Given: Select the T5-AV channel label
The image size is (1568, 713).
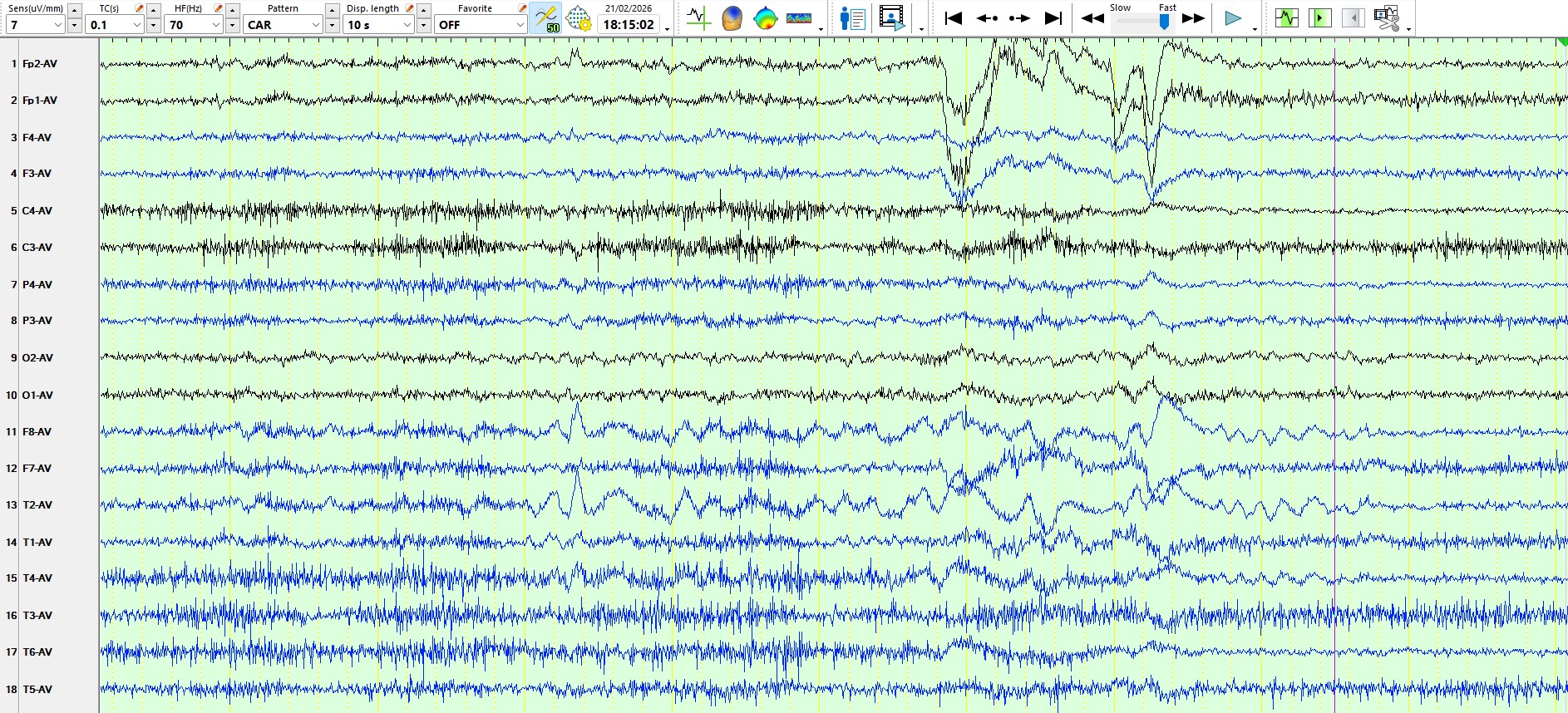Looking at the screenshot, I should tap(37, 690).
